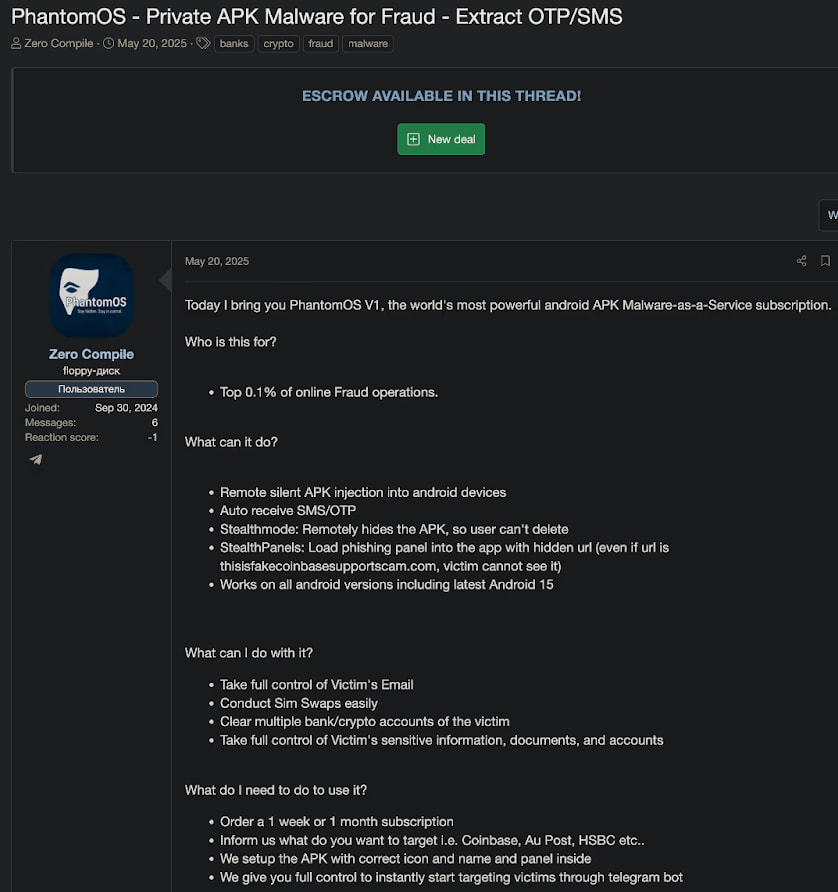Click the thread date May 20, 2025 in the header
Viewport: 838px width, 892px height.
152,43
